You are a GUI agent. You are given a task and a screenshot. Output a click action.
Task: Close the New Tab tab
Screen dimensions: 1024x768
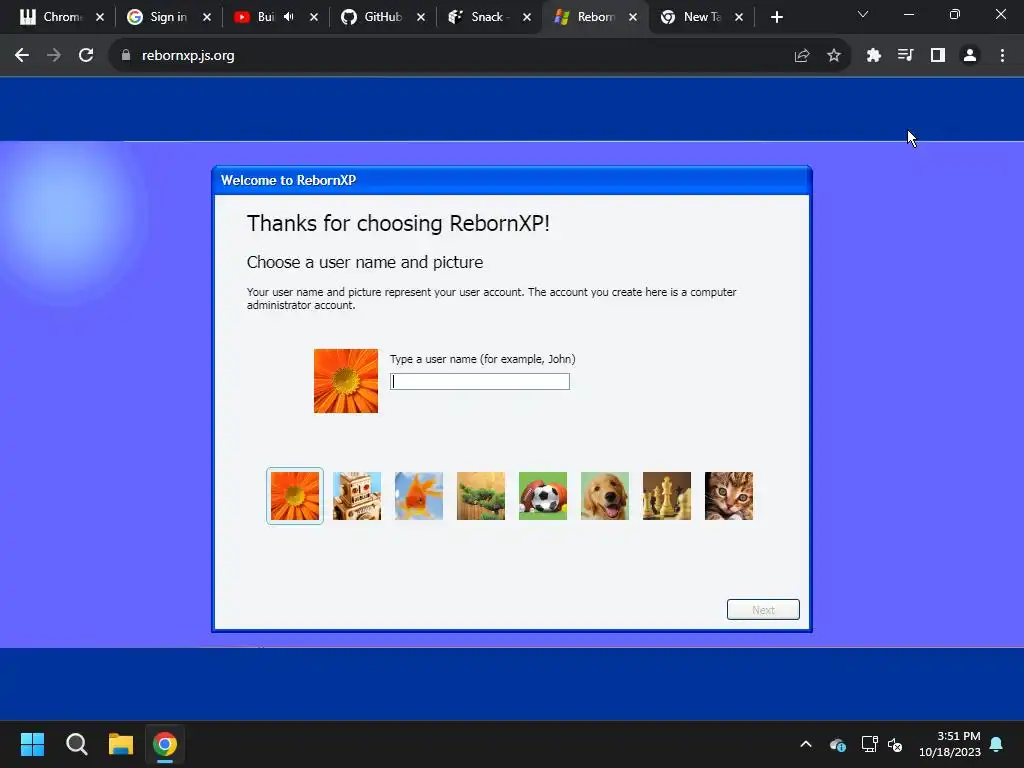739,17
